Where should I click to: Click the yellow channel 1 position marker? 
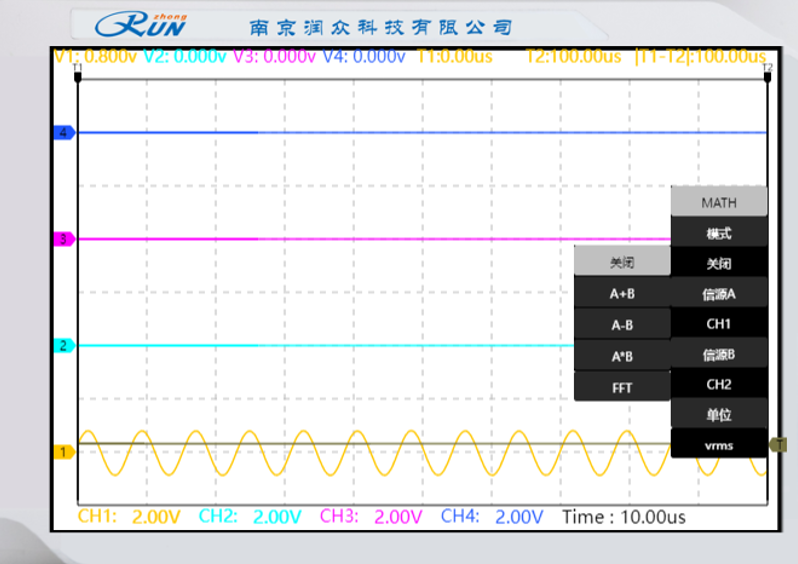tap(63, 452)
